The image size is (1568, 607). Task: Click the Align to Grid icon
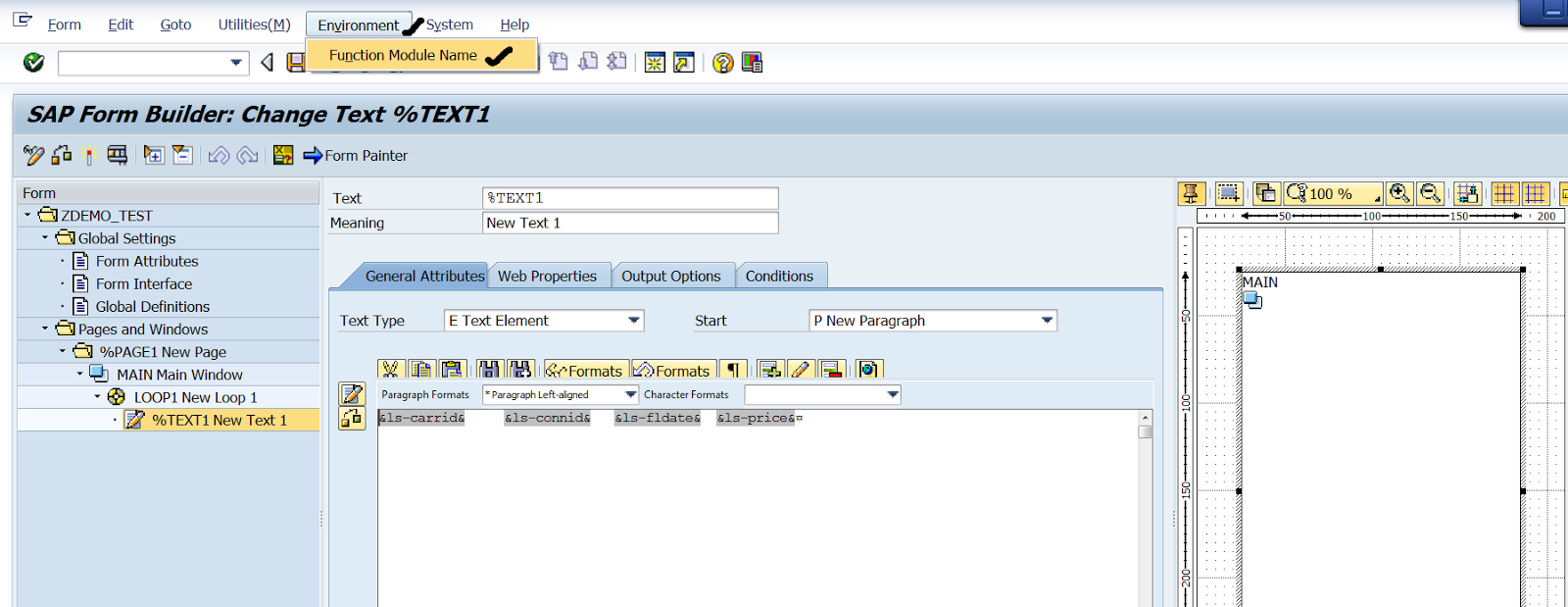coord(1467,193)
